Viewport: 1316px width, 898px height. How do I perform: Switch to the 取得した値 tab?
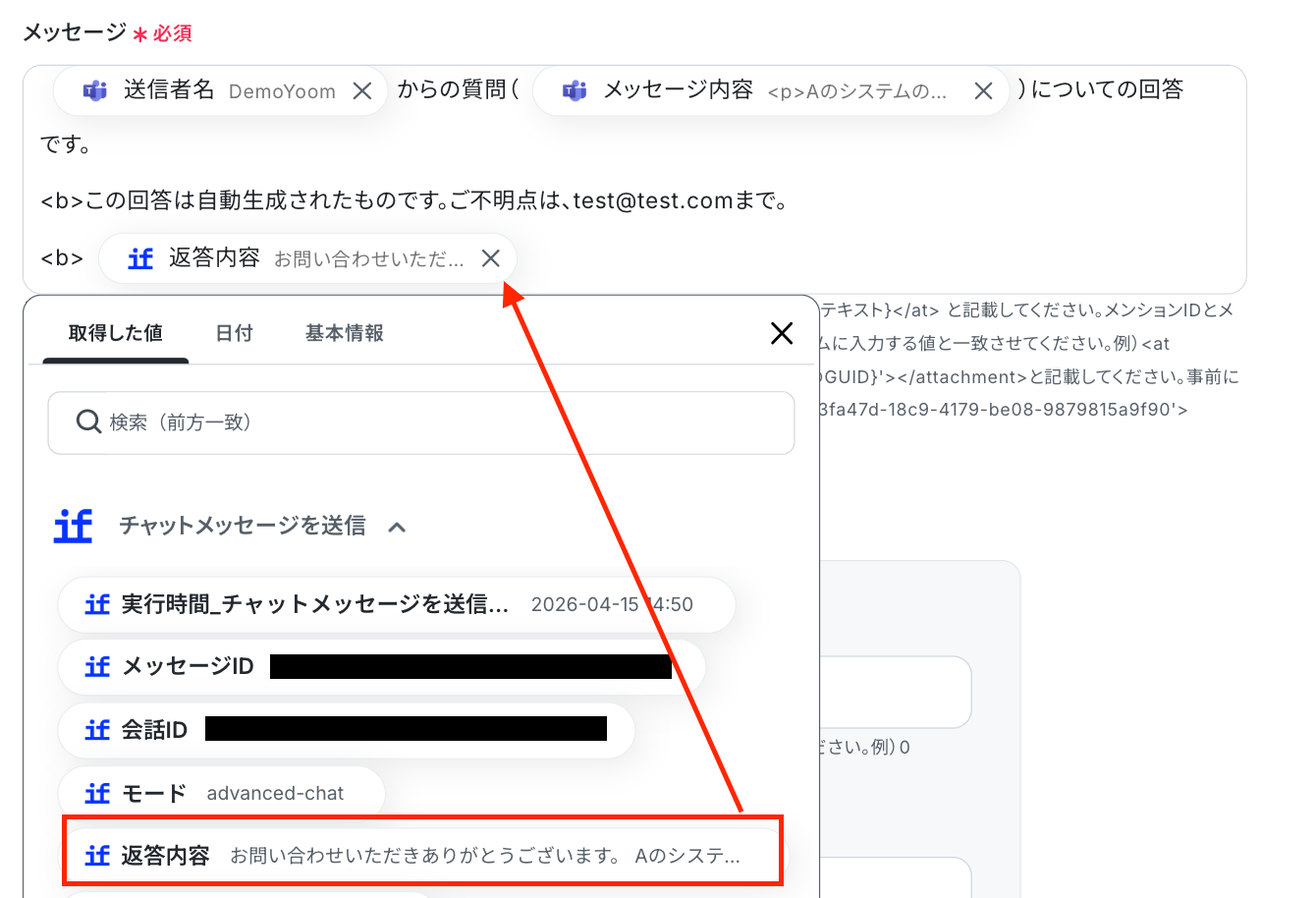[x=116, y=333]
